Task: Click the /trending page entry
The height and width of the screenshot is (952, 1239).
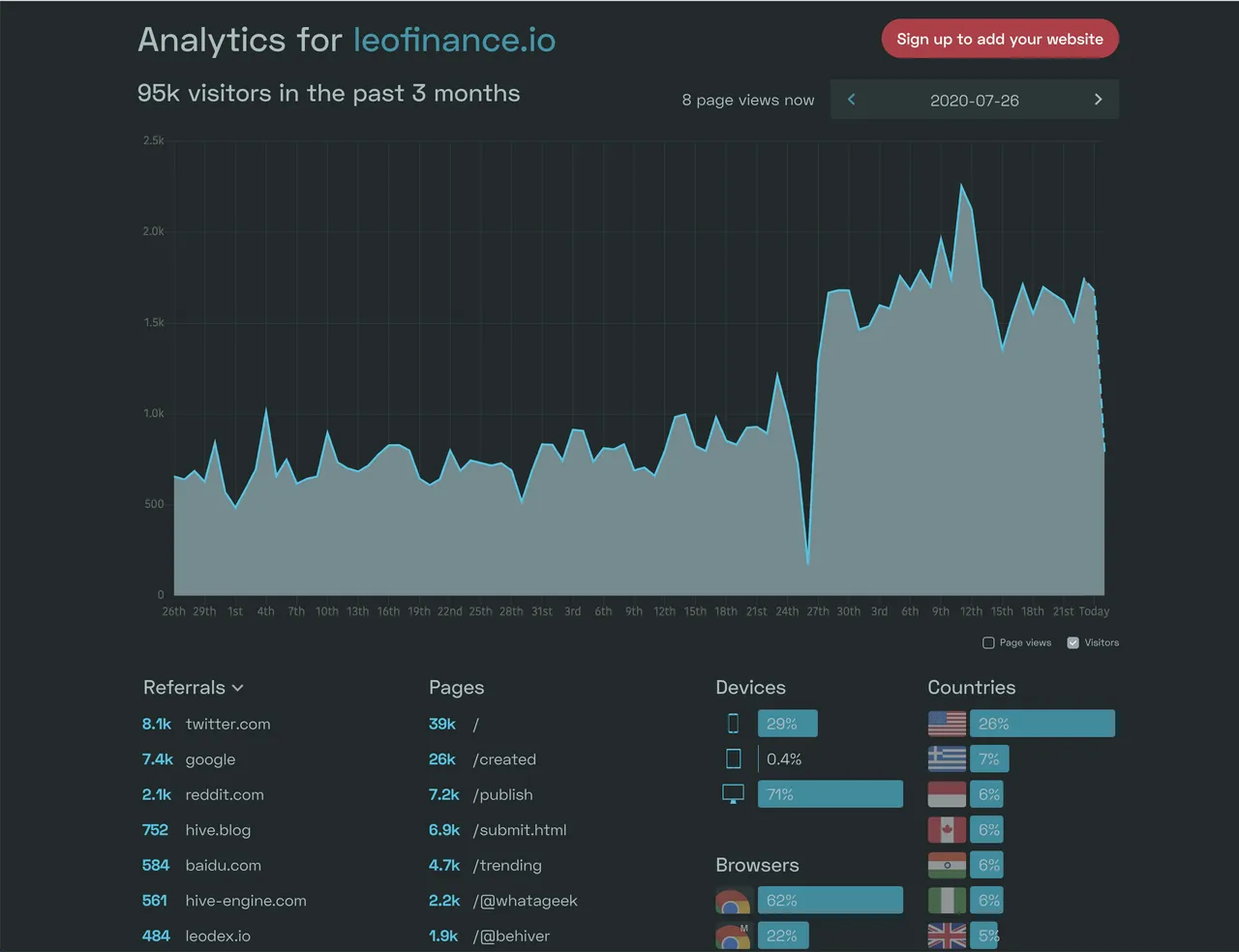Action: coord(507,865)
